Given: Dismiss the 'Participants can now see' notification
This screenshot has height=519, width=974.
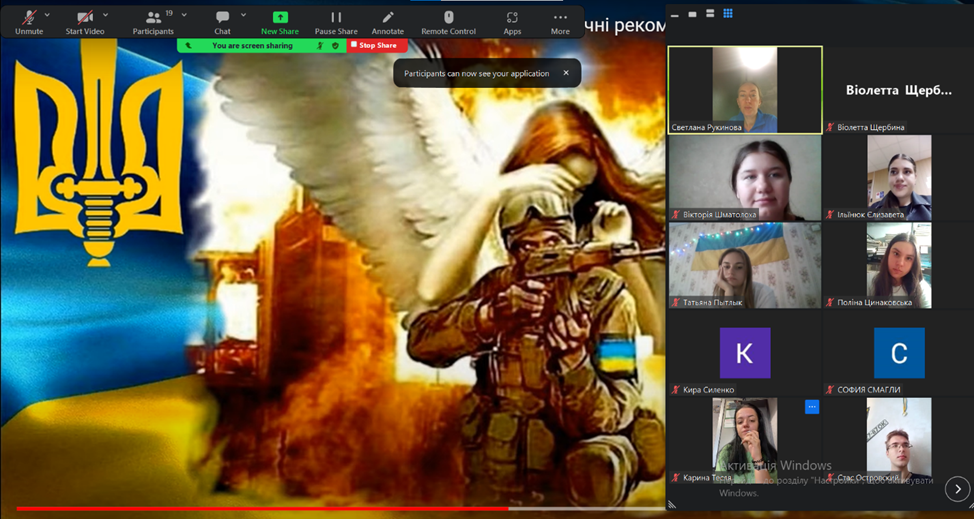Looking at the screenshot, I should click(x=566, y=73).
